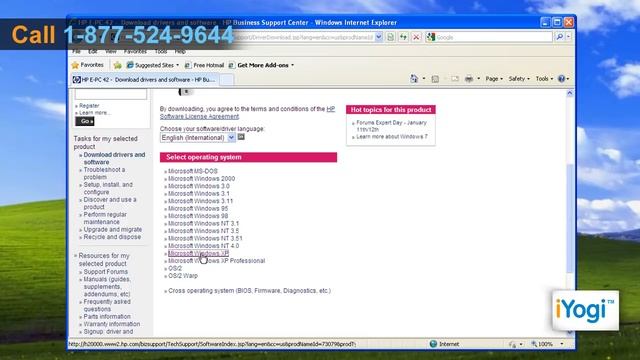
Task: Open the 100% zoom level control
Action: pos(547,344)
